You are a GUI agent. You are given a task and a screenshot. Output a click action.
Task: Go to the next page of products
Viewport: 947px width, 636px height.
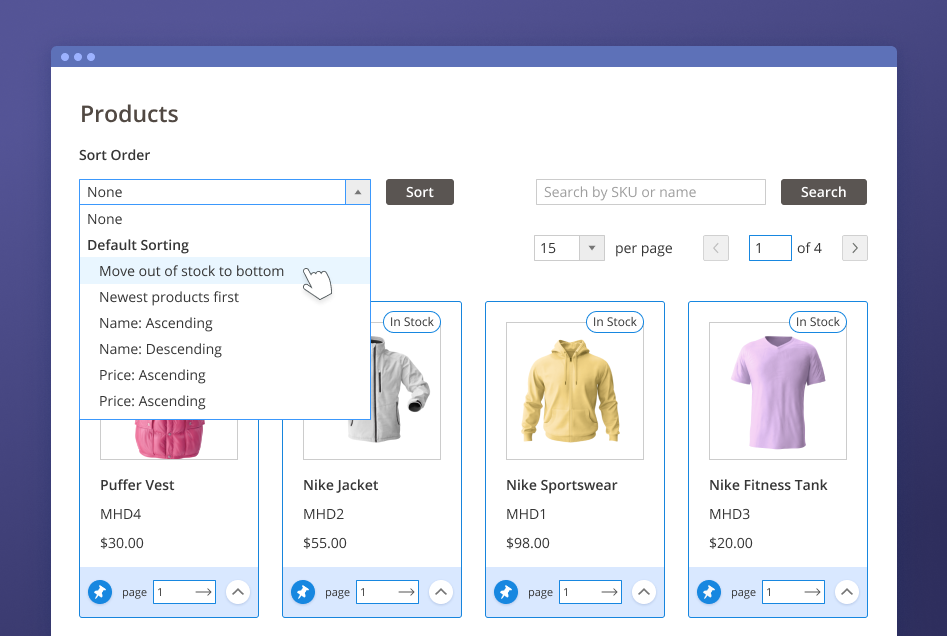click(x=854, y=248)
